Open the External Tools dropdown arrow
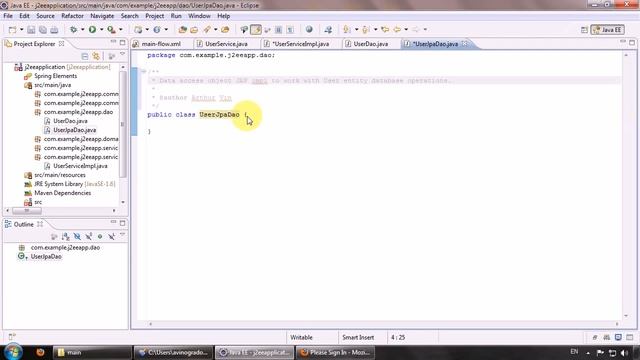This screenshot has width=640, height=360. click(x=120, y=29)
